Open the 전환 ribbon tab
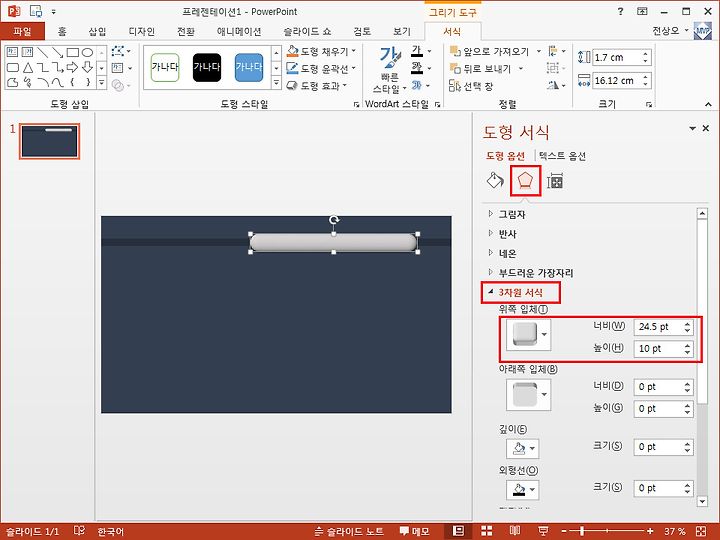720x540 pixels. 186,31
